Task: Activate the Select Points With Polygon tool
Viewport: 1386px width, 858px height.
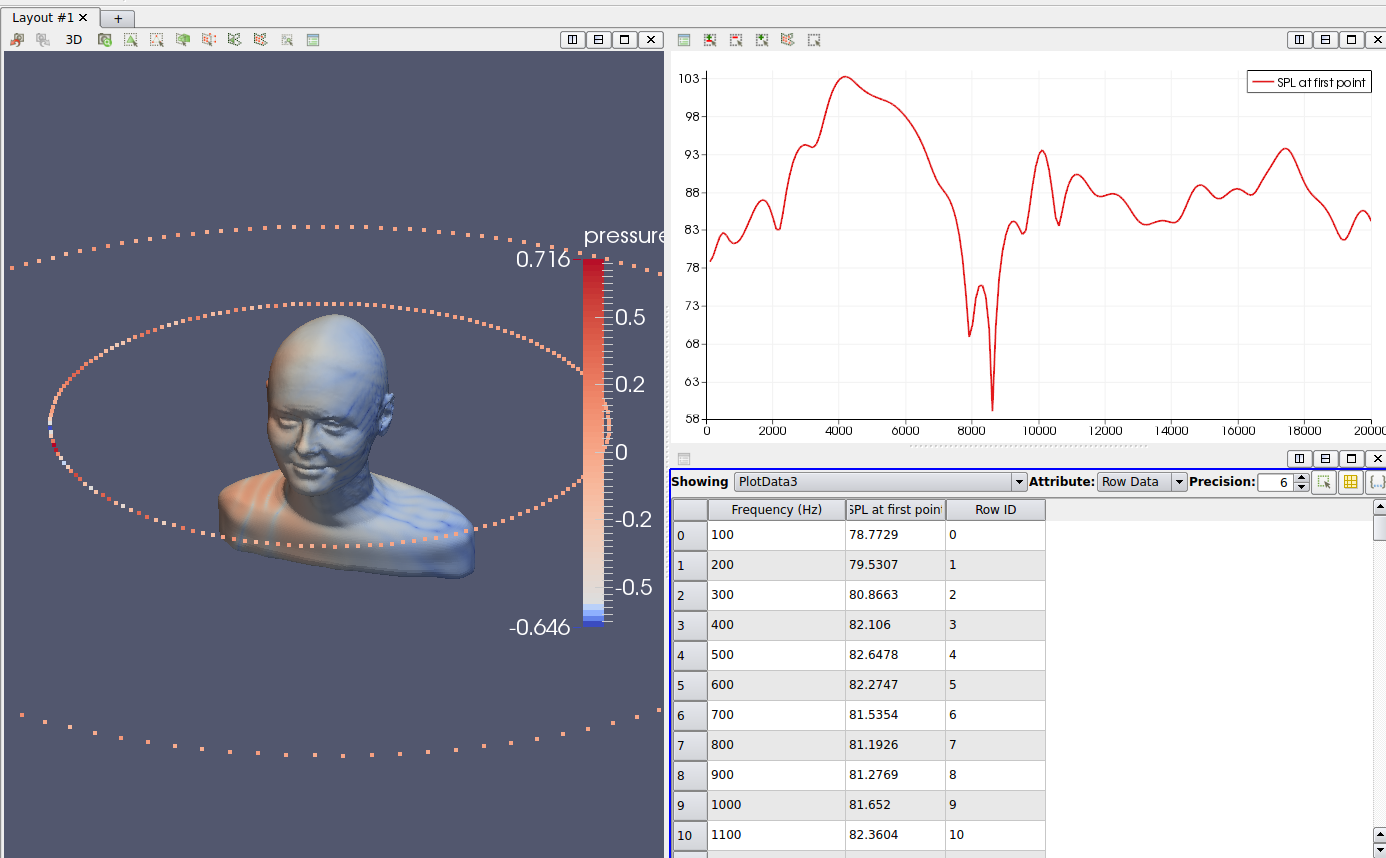Action: coord(261,40)
